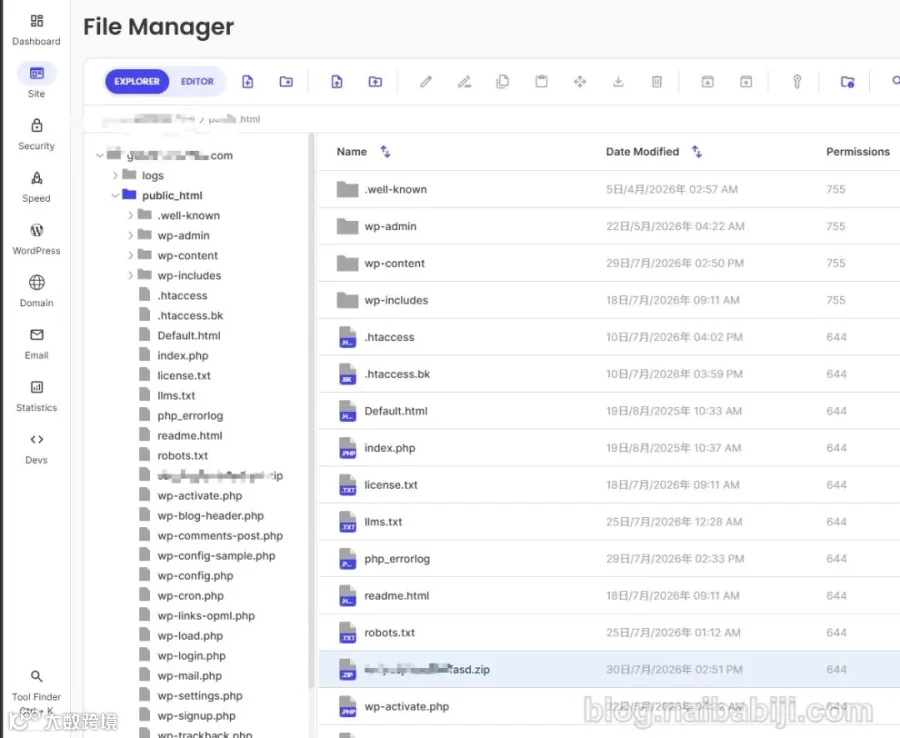Image resolution: width=900 pixels, height=738 pixels.
Task: Select wp-cron.php in the folder tree
Action: (190, 596)
